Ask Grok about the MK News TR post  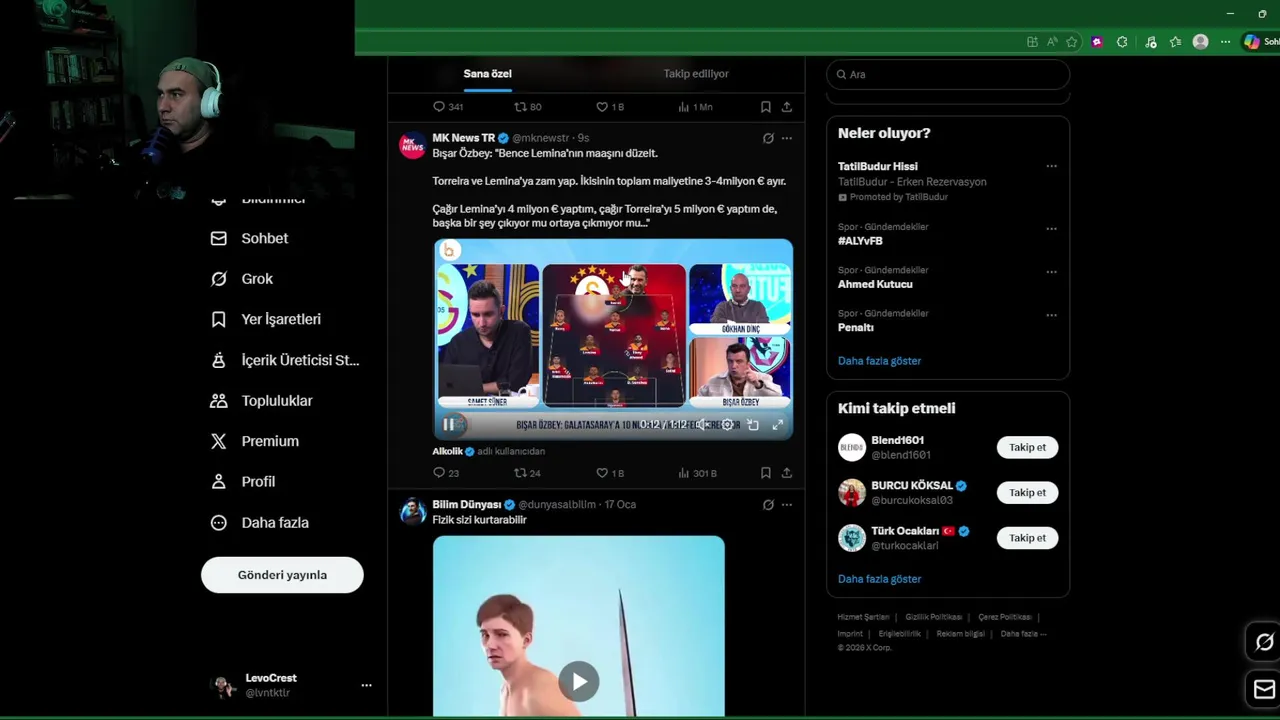click(768, 138)
